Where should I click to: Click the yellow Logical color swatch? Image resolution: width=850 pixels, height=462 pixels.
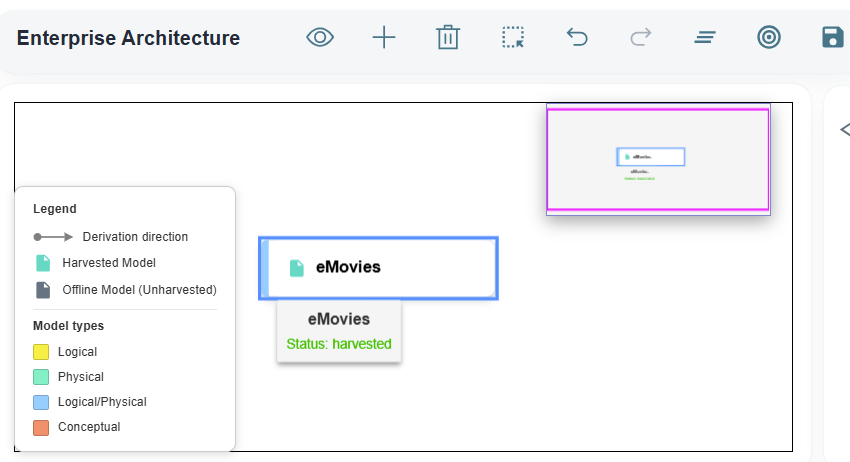coord(41,352)
